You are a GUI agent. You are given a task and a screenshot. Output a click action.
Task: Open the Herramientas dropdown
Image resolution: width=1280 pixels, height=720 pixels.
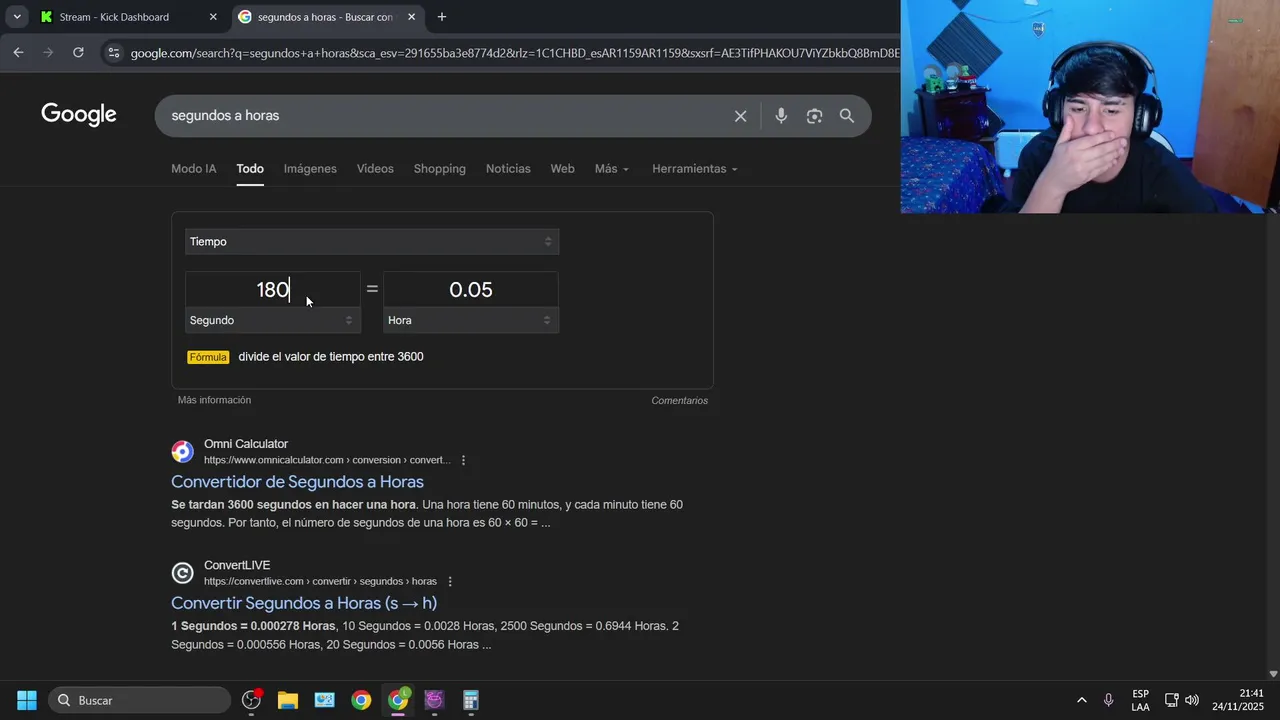point(695,169)
